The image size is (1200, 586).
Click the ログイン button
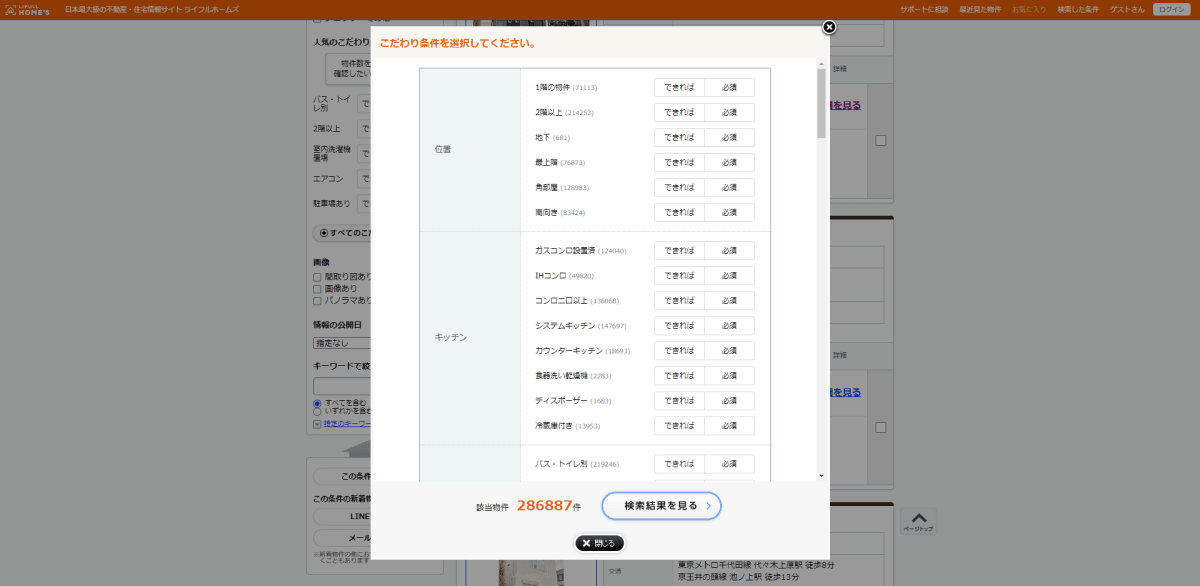click(1170, 9)
